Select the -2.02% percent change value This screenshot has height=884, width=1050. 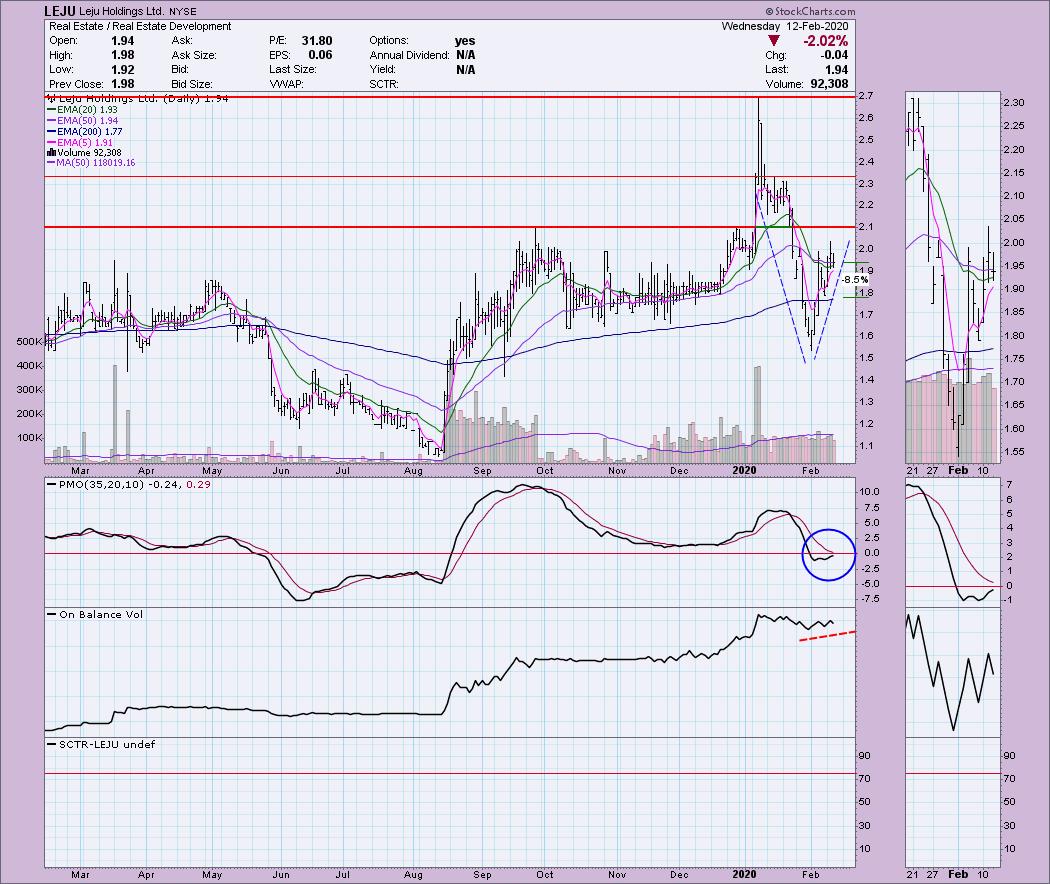[x=826, y=41]
